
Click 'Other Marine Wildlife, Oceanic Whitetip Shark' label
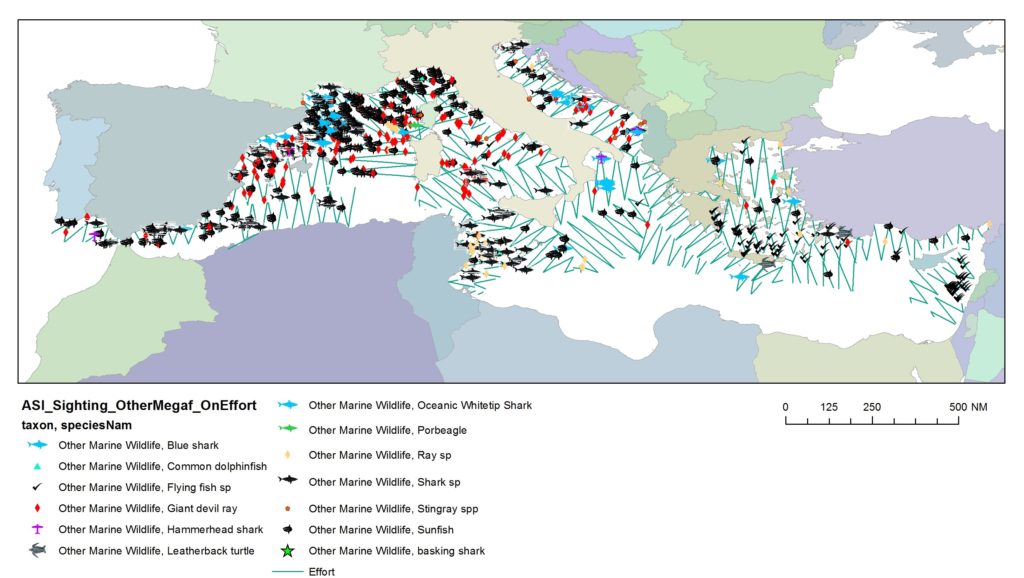[x=420, y=405]
